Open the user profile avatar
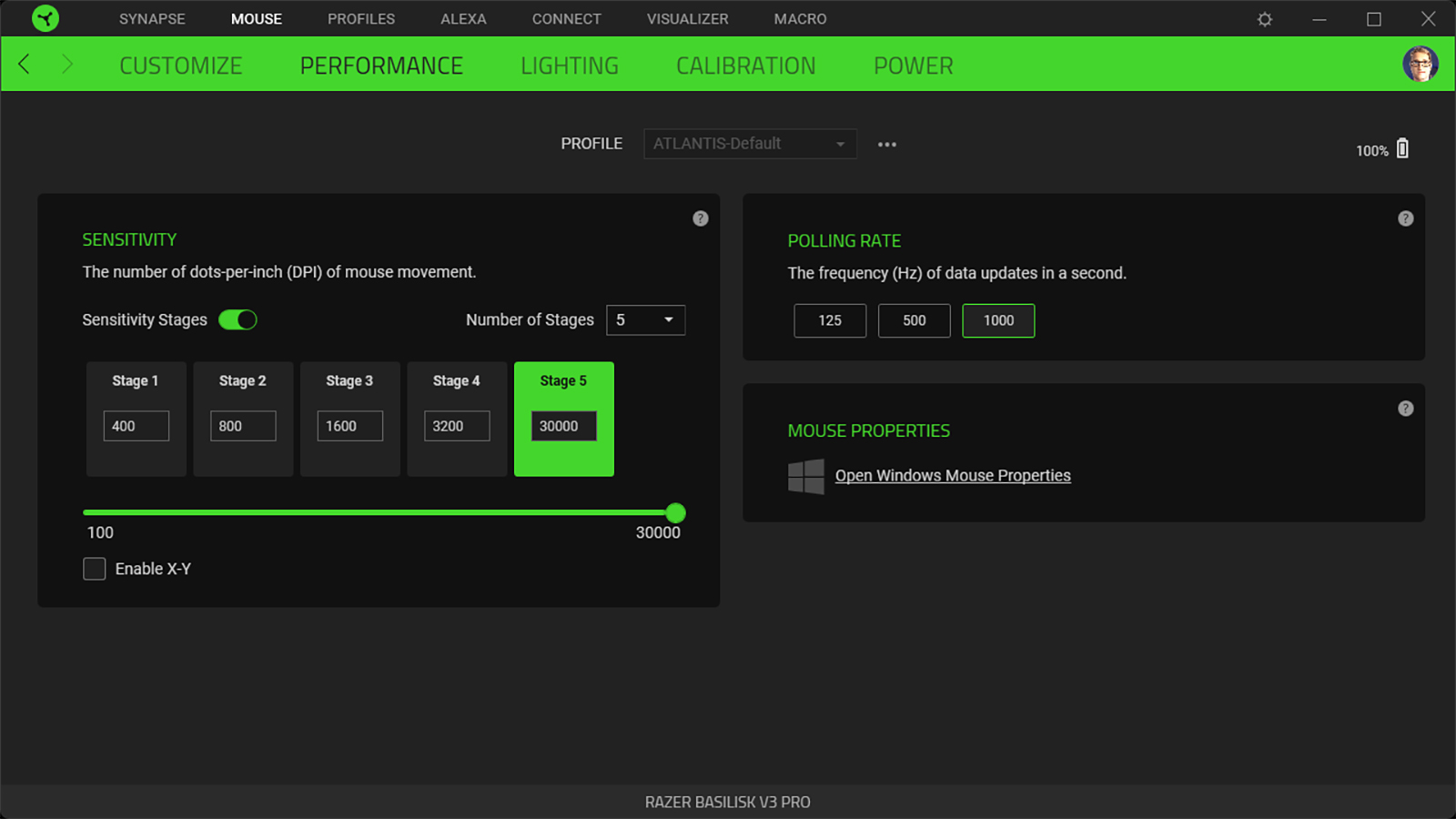This screenshot has width=1456, height=819. (1420, 65)
